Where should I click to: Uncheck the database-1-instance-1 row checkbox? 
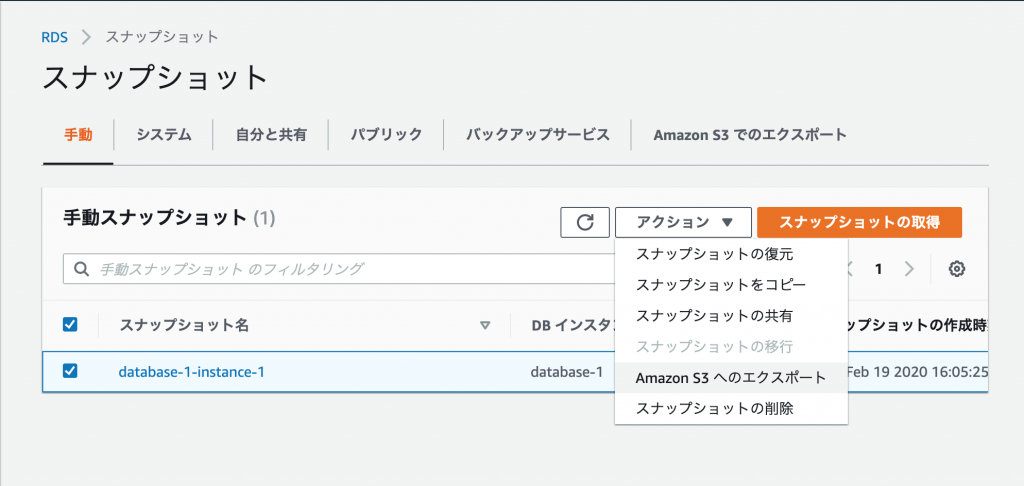(x=70, y=371)
